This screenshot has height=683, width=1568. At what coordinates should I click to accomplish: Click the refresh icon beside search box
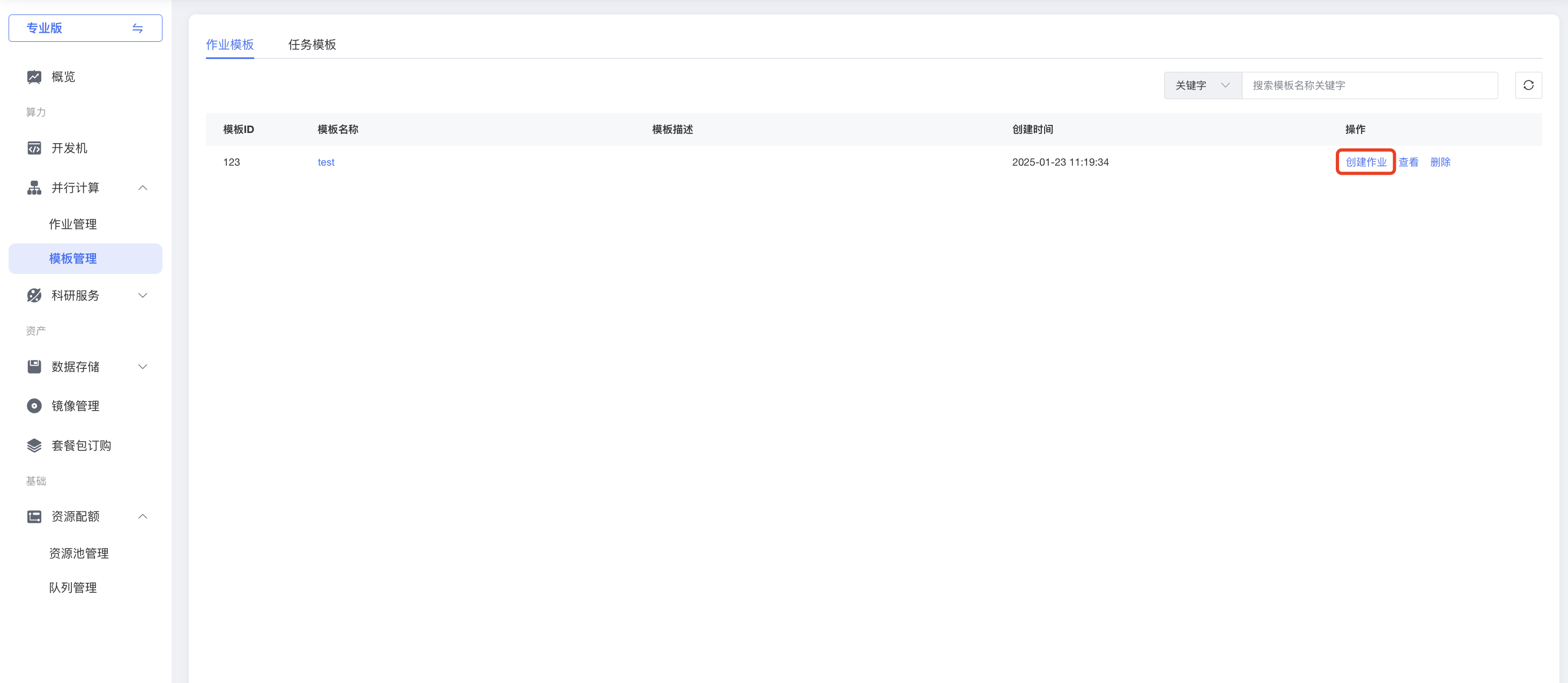point(1528,85)
